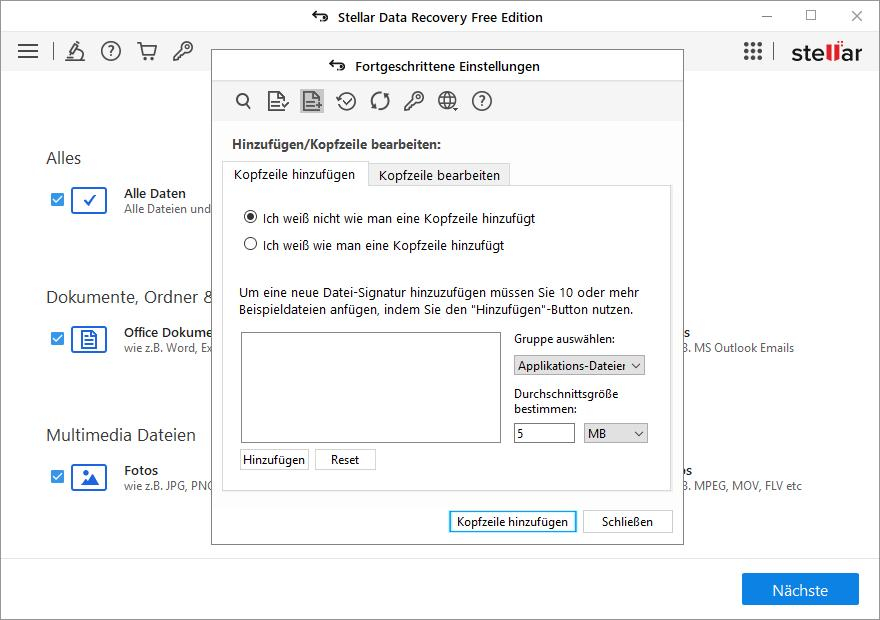This screenshot has width=880, height=620.
Task: Select "Ich weiß wie man eine Kopfzeile hinzufügt"
Action: 251,244
